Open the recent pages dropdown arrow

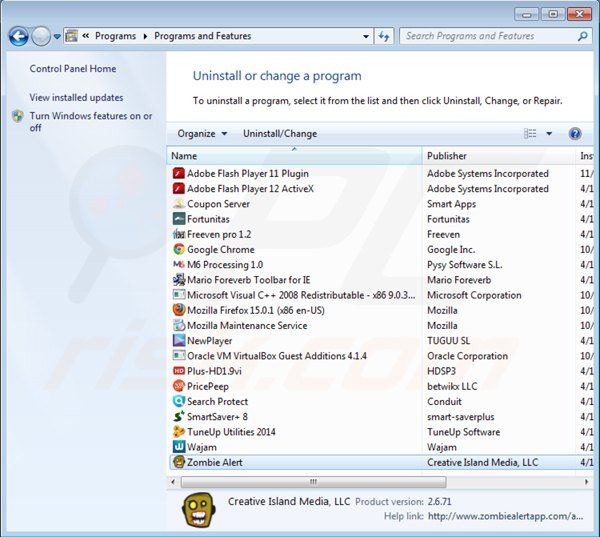pyautogui.click(x=57, y=37)
